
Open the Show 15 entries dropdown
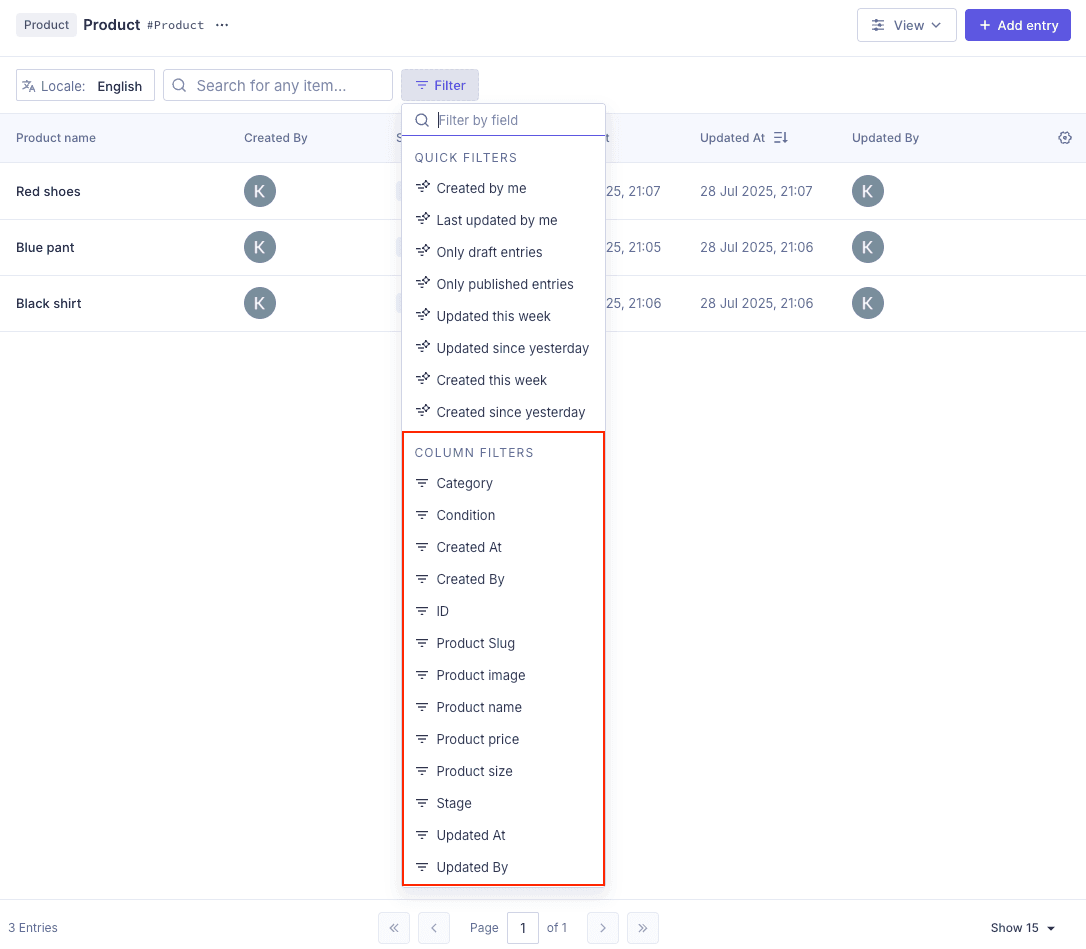pos(1023,928)
